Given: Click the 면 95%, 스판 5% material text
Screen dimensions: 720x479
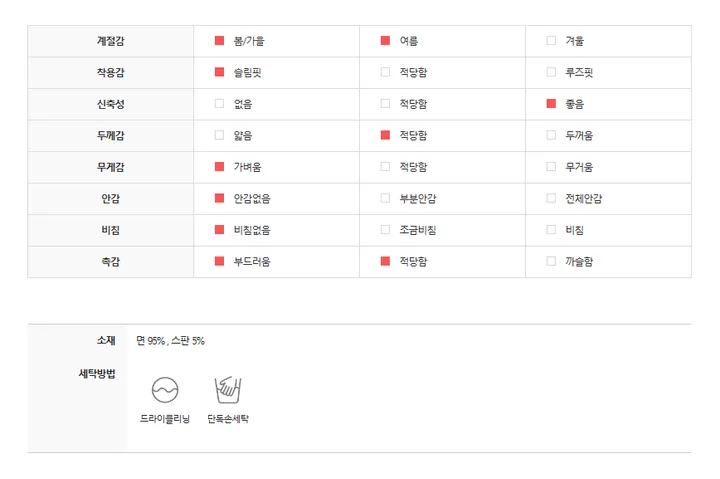Looking at the screenshot, I should 170,341.
